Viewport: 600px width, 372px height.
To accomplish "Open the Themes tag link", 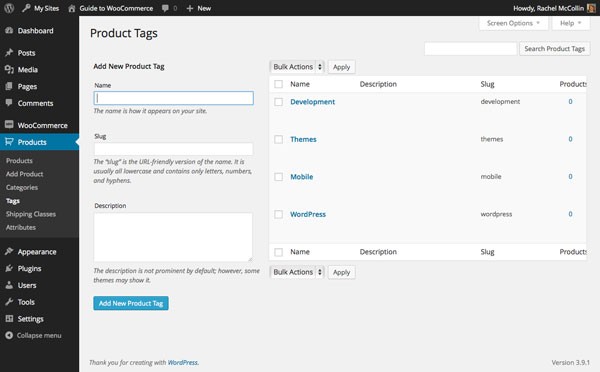I will pos(303,139).
